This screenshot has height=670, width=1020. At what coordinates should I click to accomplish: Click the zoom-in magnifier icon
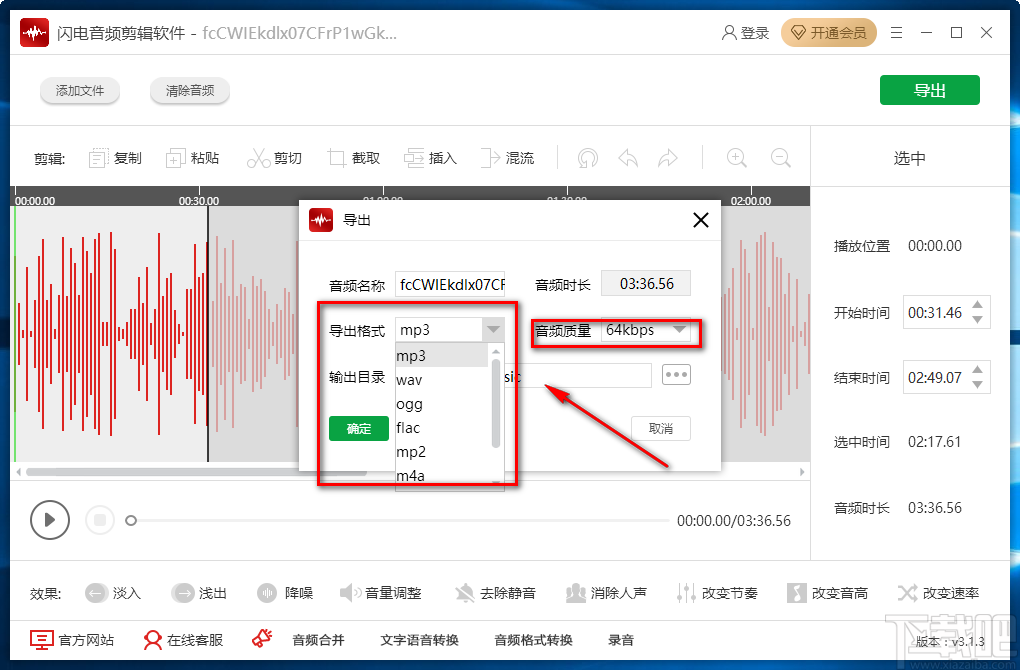[x=736, y=157]
